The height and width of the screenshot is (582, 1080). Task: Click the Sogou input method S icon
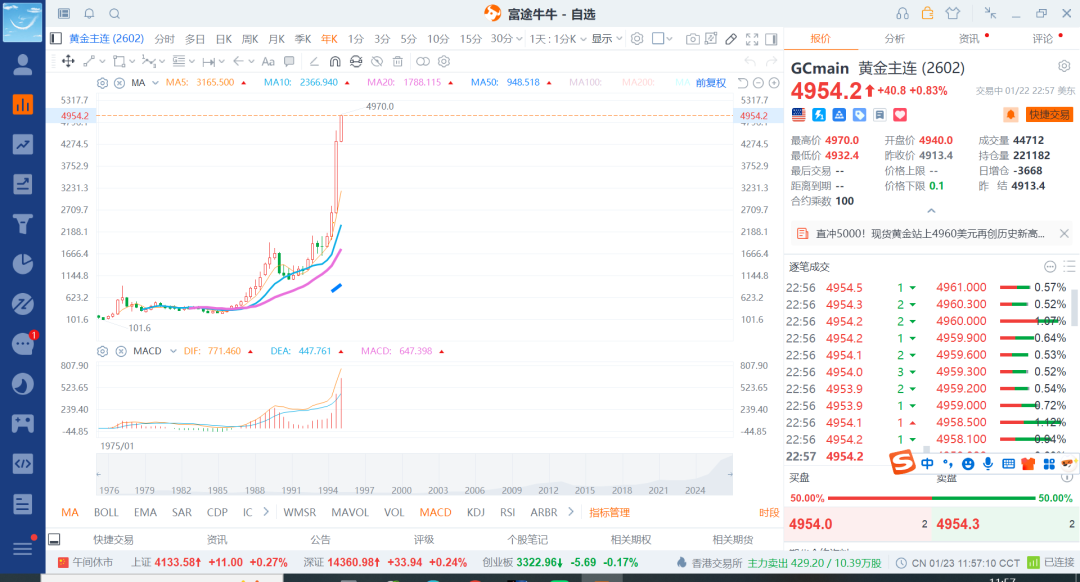(x=902, y=462)
